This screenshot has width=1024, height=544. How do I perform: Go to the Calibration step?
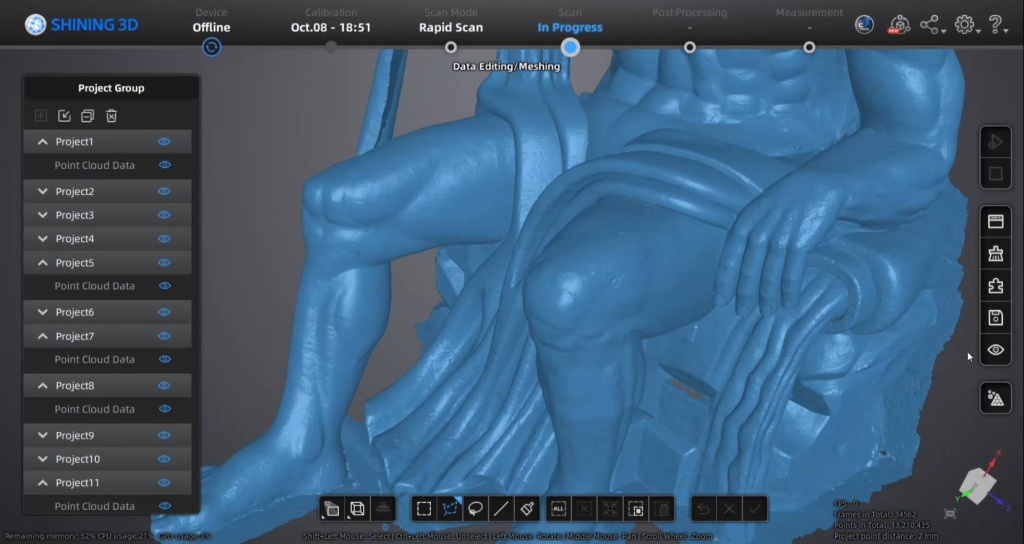[x=331, y=20]
